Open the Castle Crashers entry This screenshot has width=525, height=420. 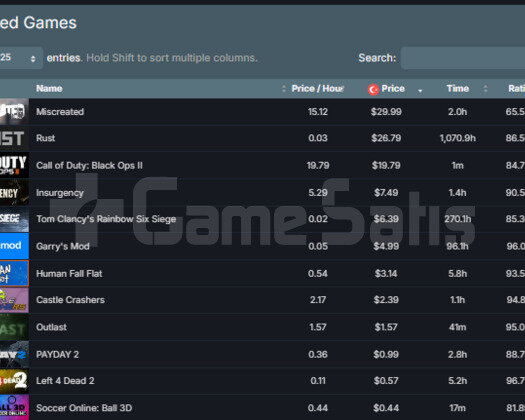point(70,300)
